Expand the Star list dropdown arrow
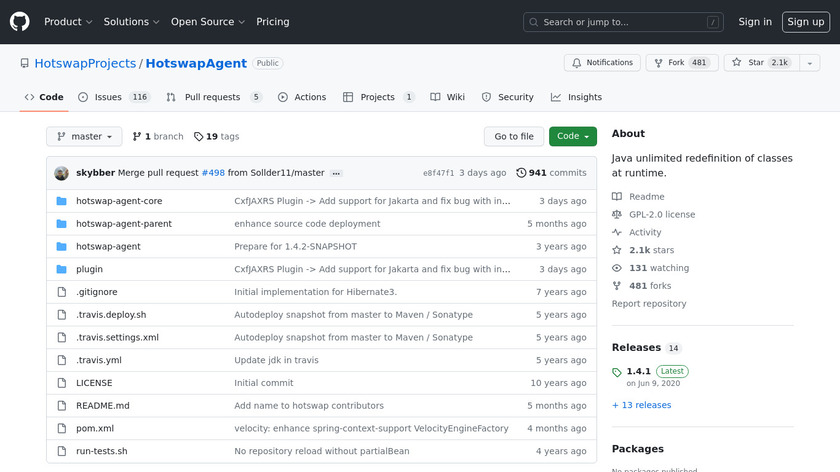Image resolution: width=840 pixels, height=472 pixels. (807, 63)
